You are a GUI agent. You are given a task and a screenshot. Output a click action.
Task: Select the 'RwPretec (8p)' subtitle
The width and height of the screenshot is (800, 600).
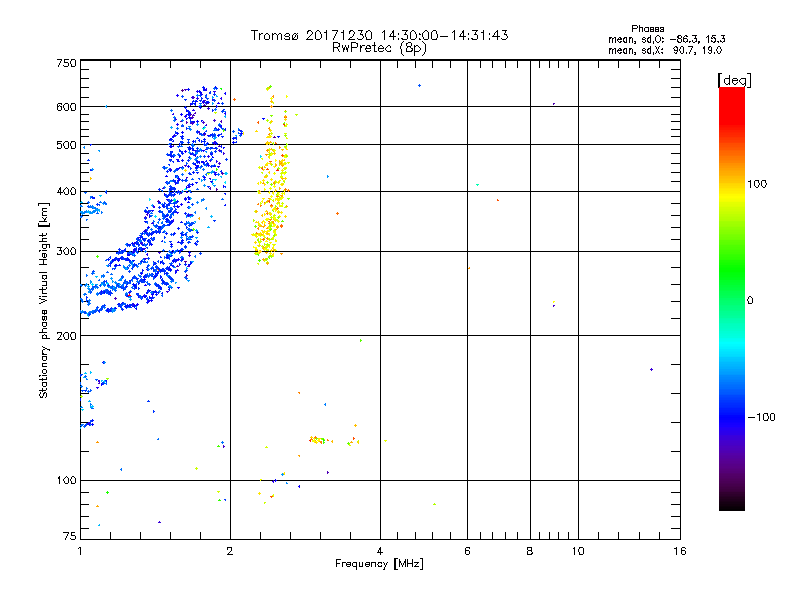click(380, 48)
